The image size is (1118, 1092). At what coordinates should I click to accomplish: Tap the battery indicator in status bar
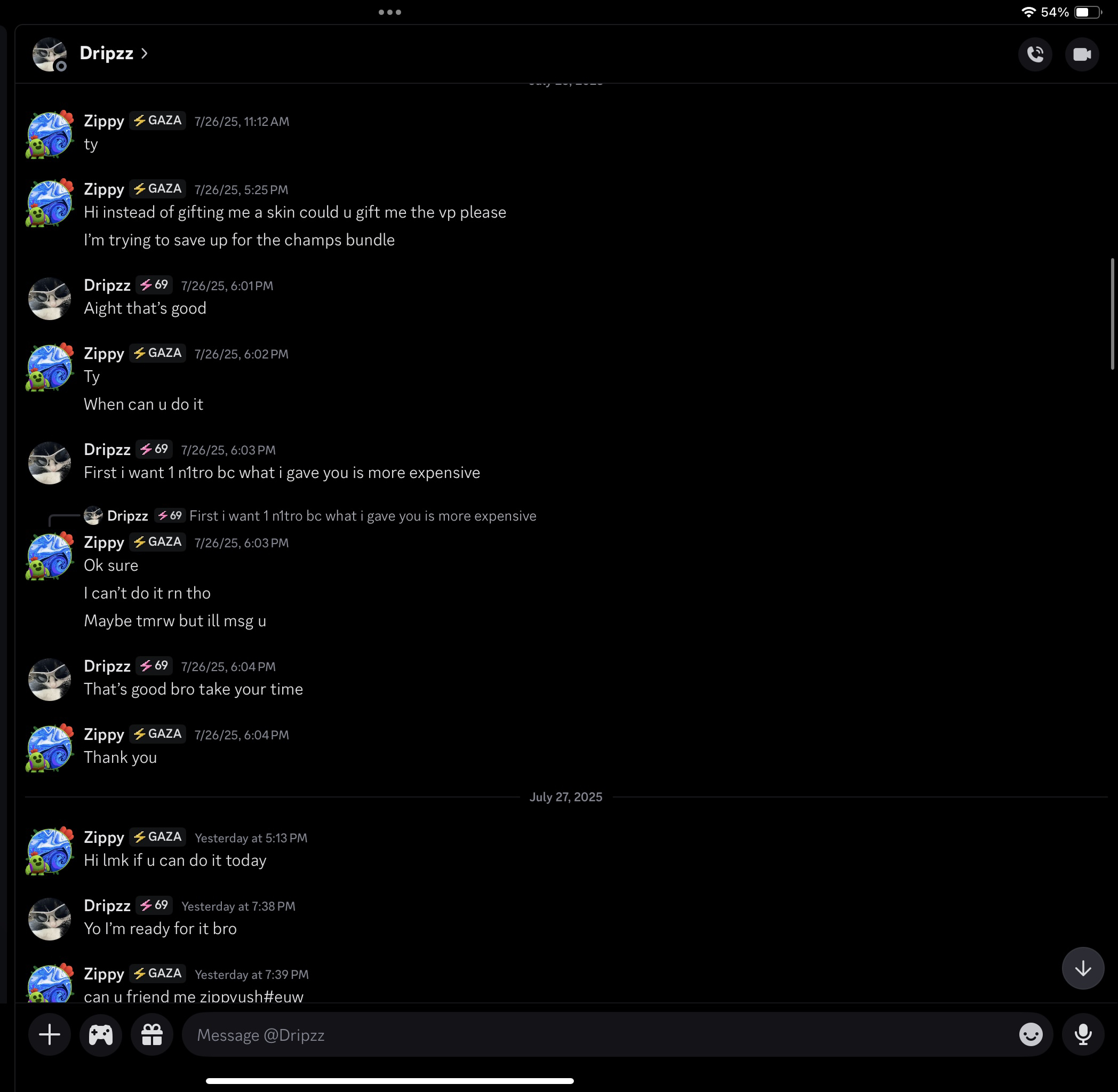coord(1087,12)
